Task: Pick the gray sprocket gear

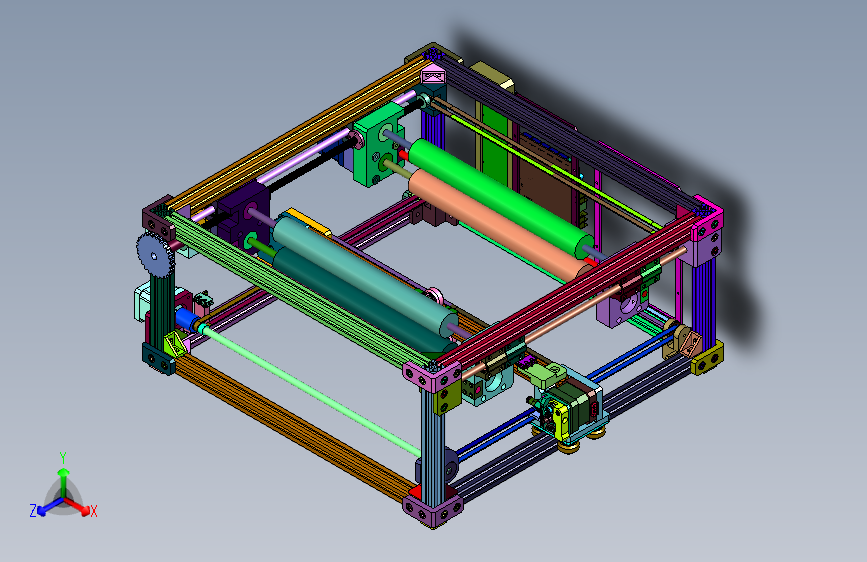Action: [153, 255]
